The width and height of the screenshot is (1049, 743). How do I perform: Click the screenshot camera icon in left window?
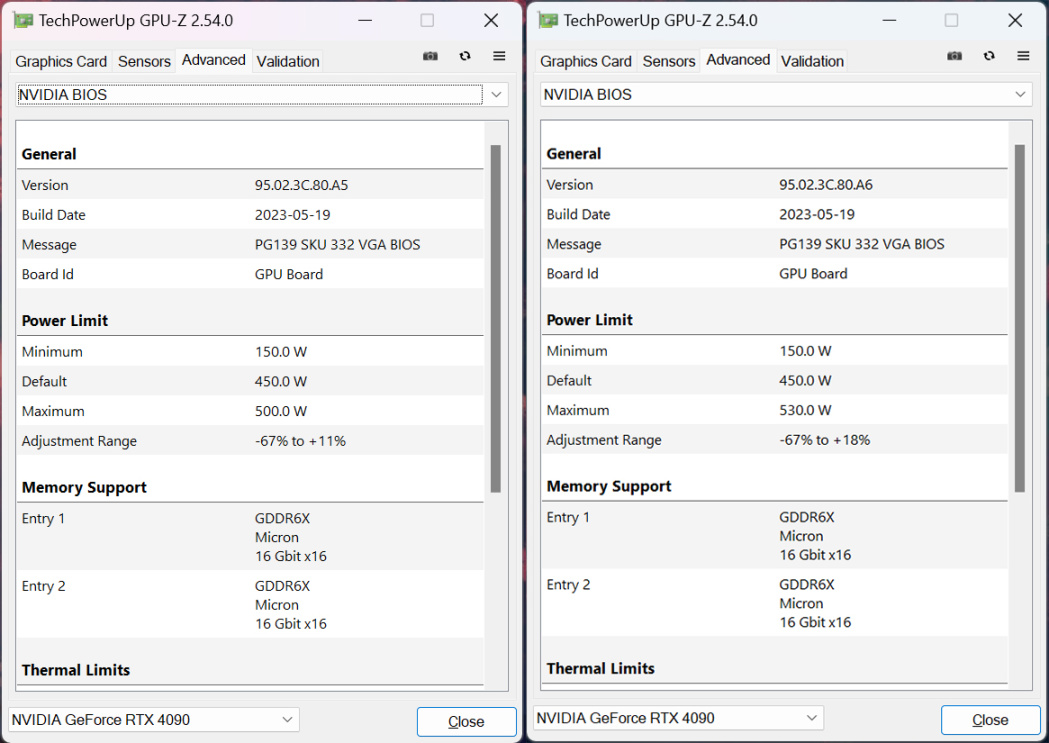430,57
